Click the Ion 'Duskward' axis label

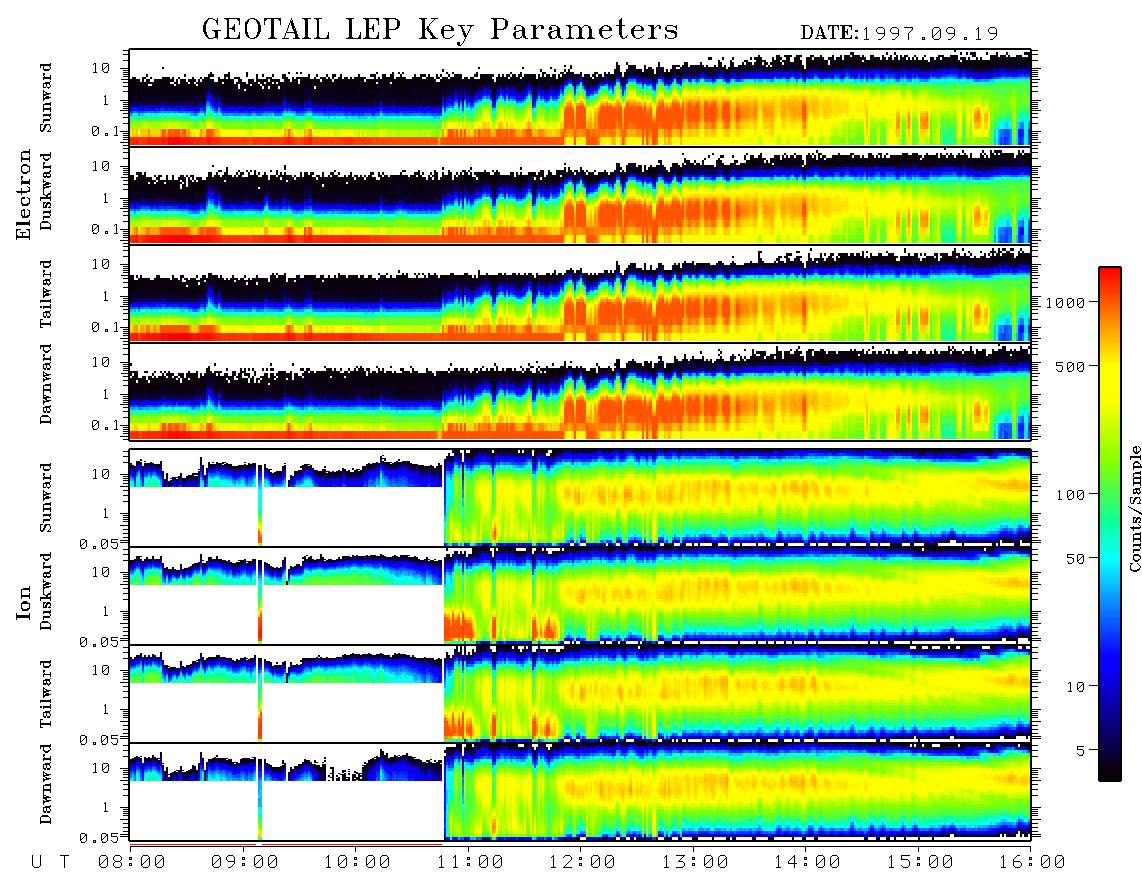46,591
